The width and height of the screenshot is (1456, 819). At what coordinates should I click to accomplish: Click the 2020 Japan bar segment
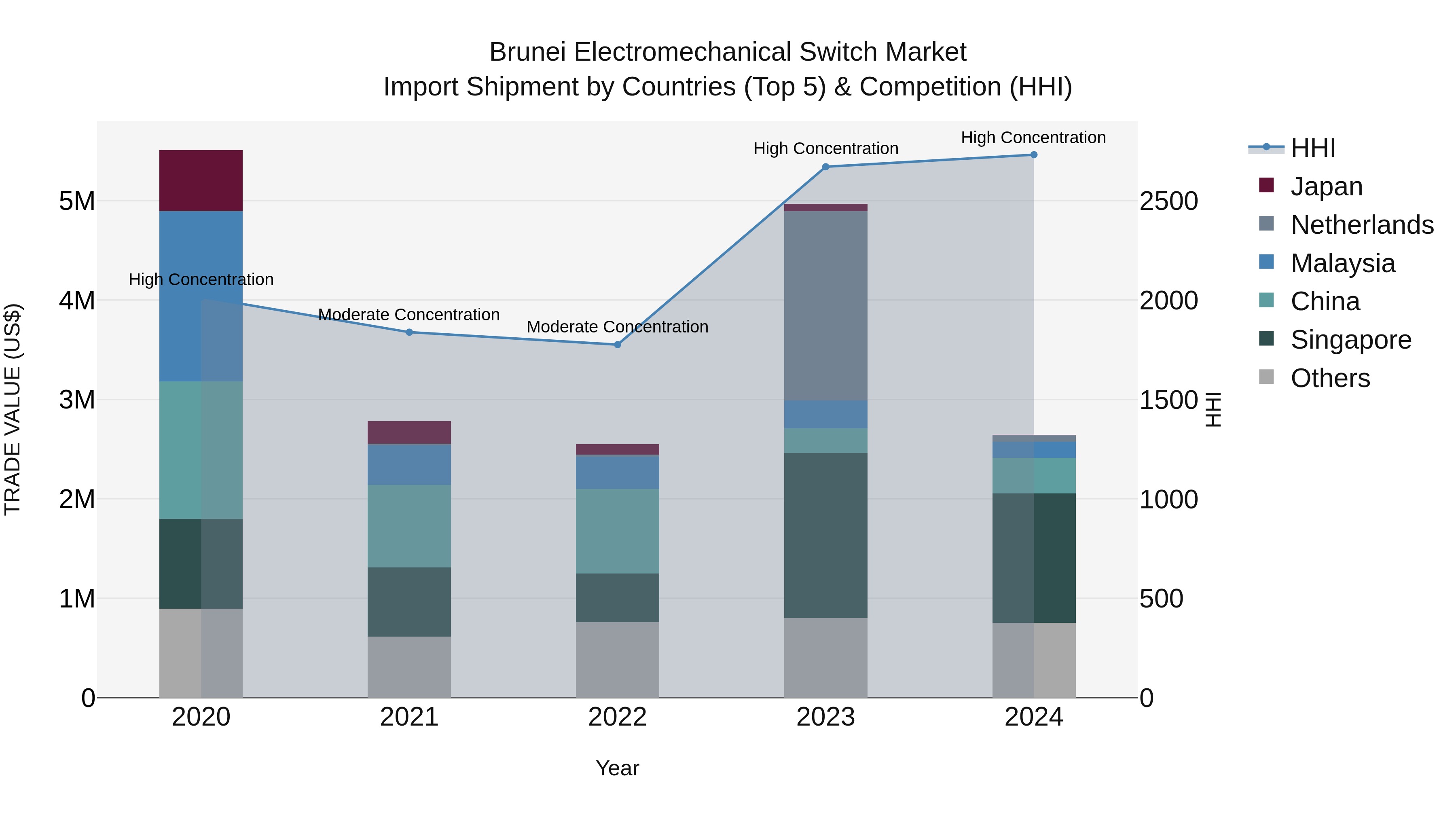click(201, 181)
